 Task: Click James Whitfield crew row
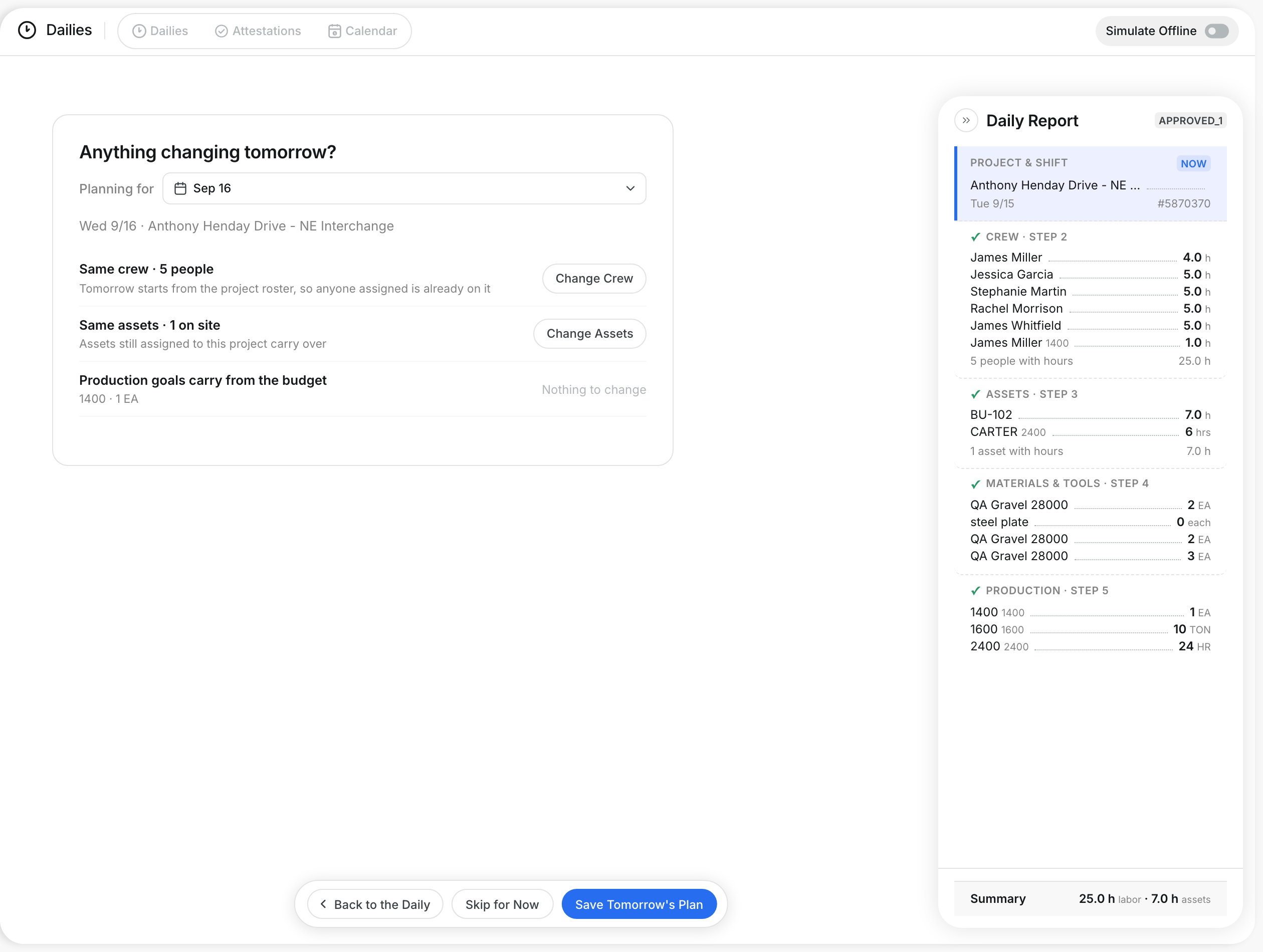(1090, 326)
